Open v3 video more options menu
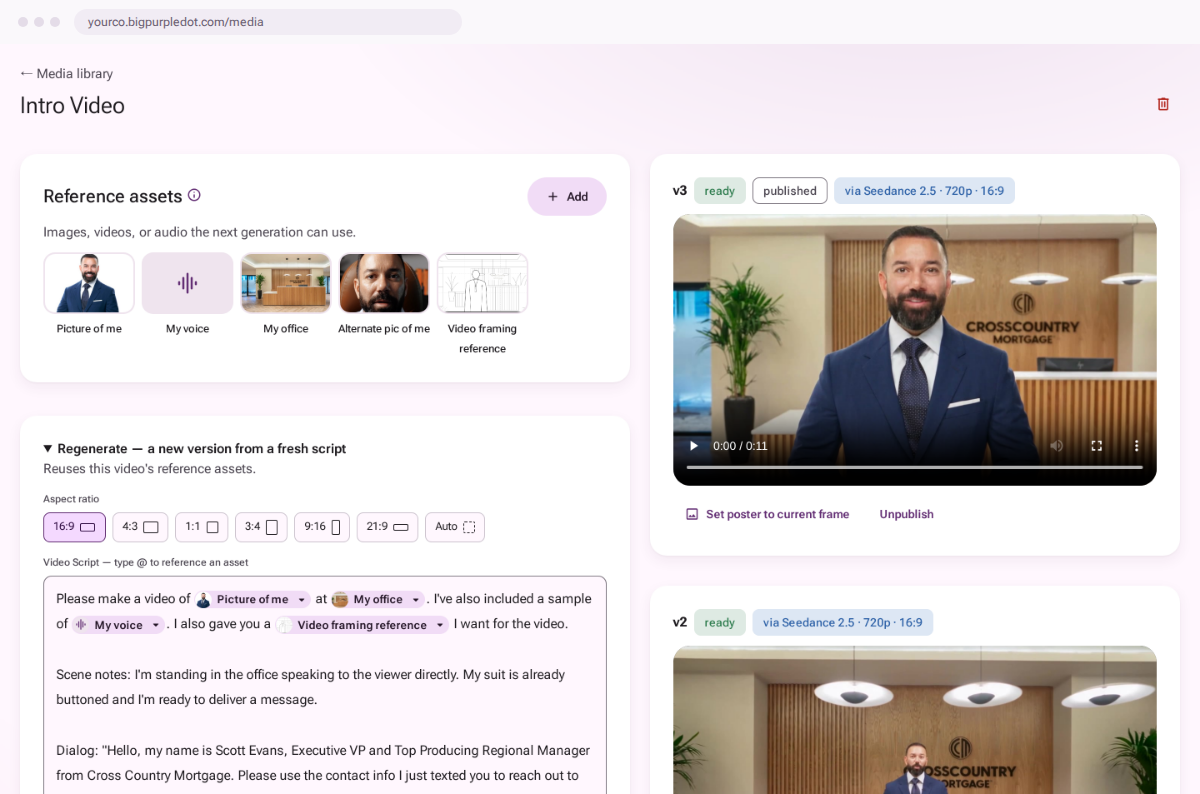The image size is (1200, 794). point(1136,446)
